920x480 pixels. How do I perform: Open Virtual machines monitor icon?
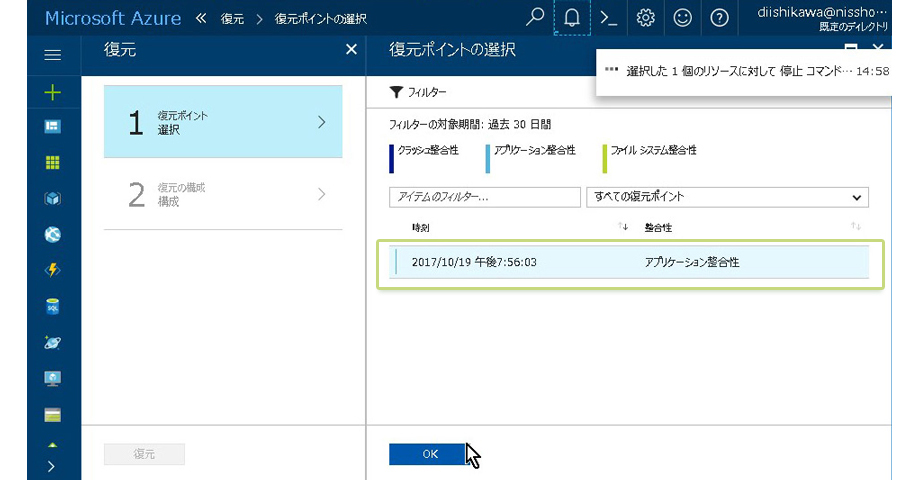(x=53, y=378)
